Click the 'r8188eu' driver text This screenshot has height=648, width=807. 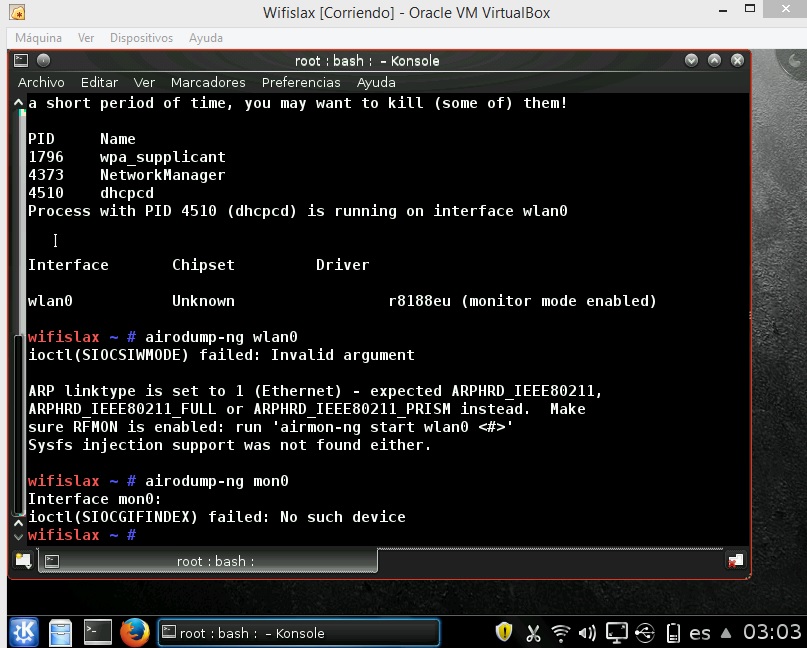pos(419,301)
